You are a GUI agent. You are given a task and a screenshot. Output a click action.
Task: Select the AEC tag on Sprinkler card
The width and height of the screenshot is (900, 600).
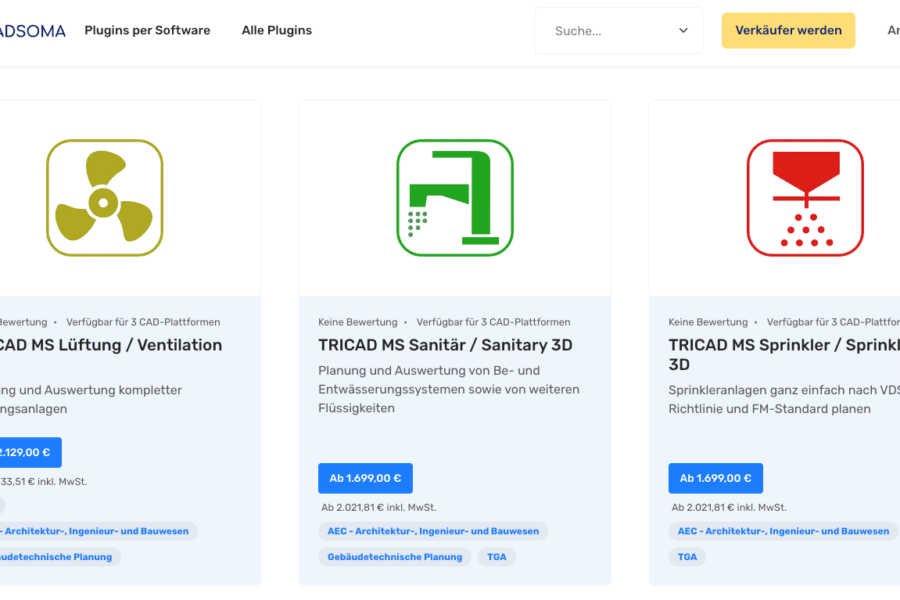[x=783, y=531]
